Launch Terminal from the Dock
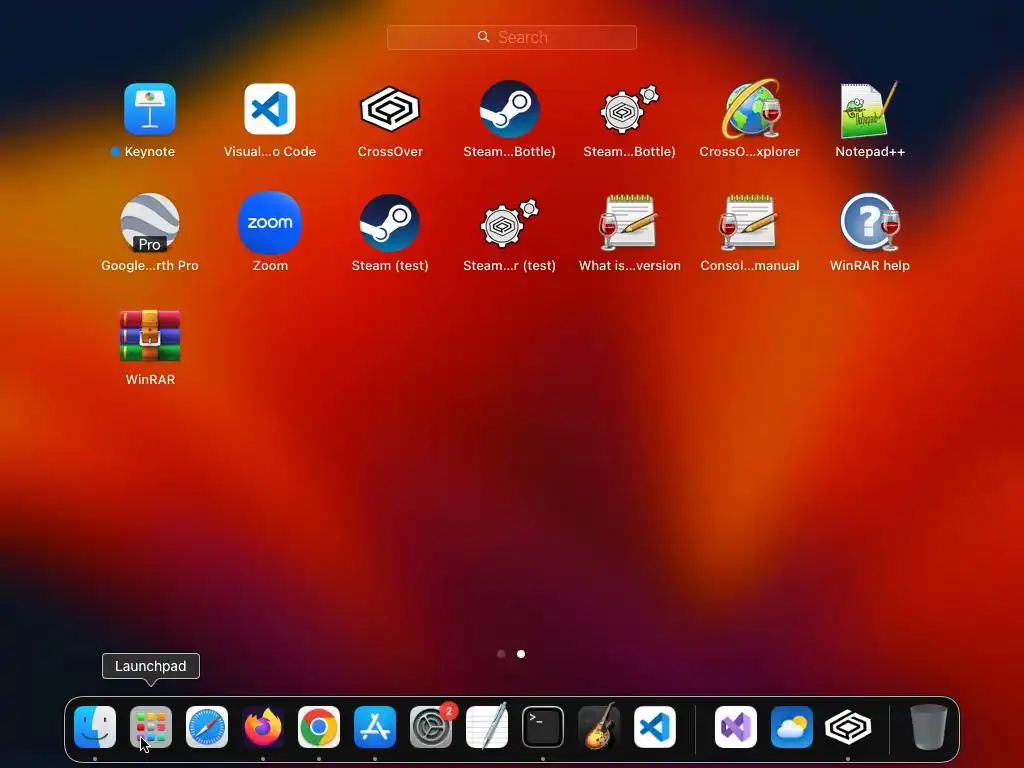Screen dimensions: 1024x768 [x=543, y=727]
